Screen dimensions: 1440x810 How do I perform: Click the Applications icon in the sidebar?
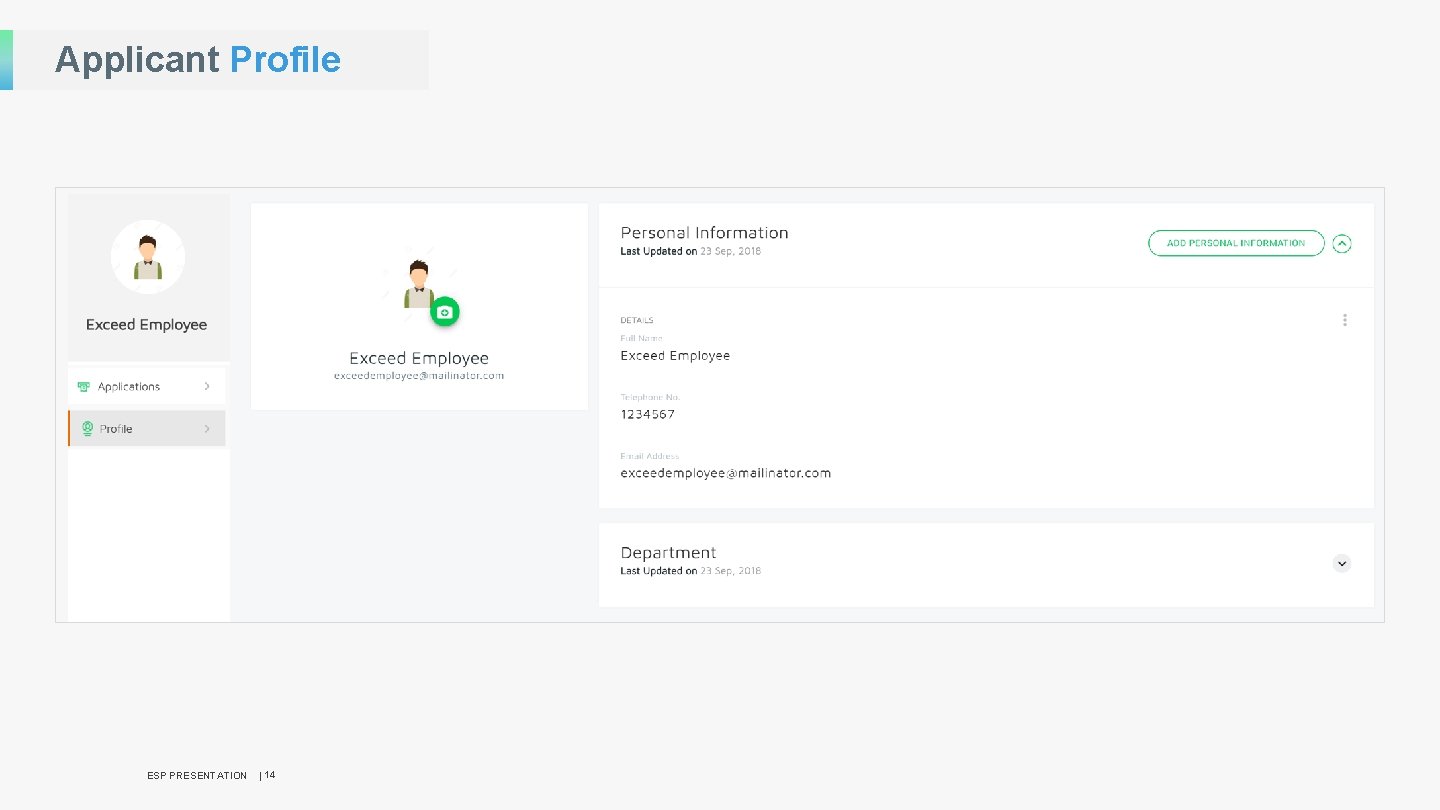tap(85, 387)
